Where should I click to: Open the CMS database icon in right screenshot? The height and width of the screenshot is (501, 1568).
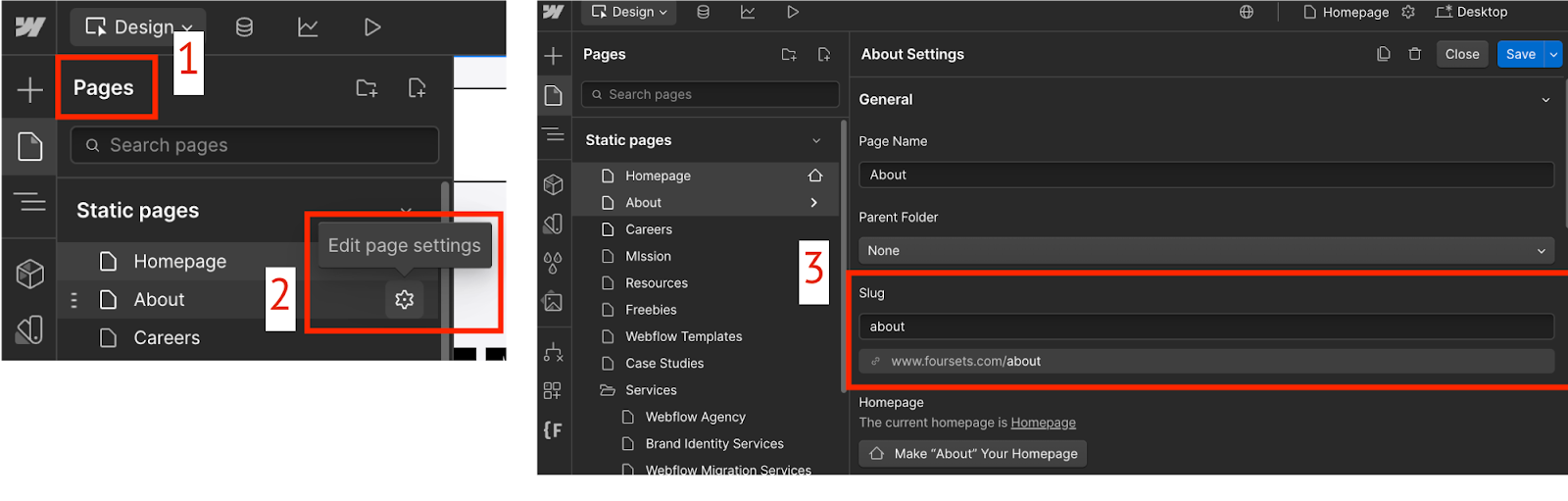tap(703, 12)
